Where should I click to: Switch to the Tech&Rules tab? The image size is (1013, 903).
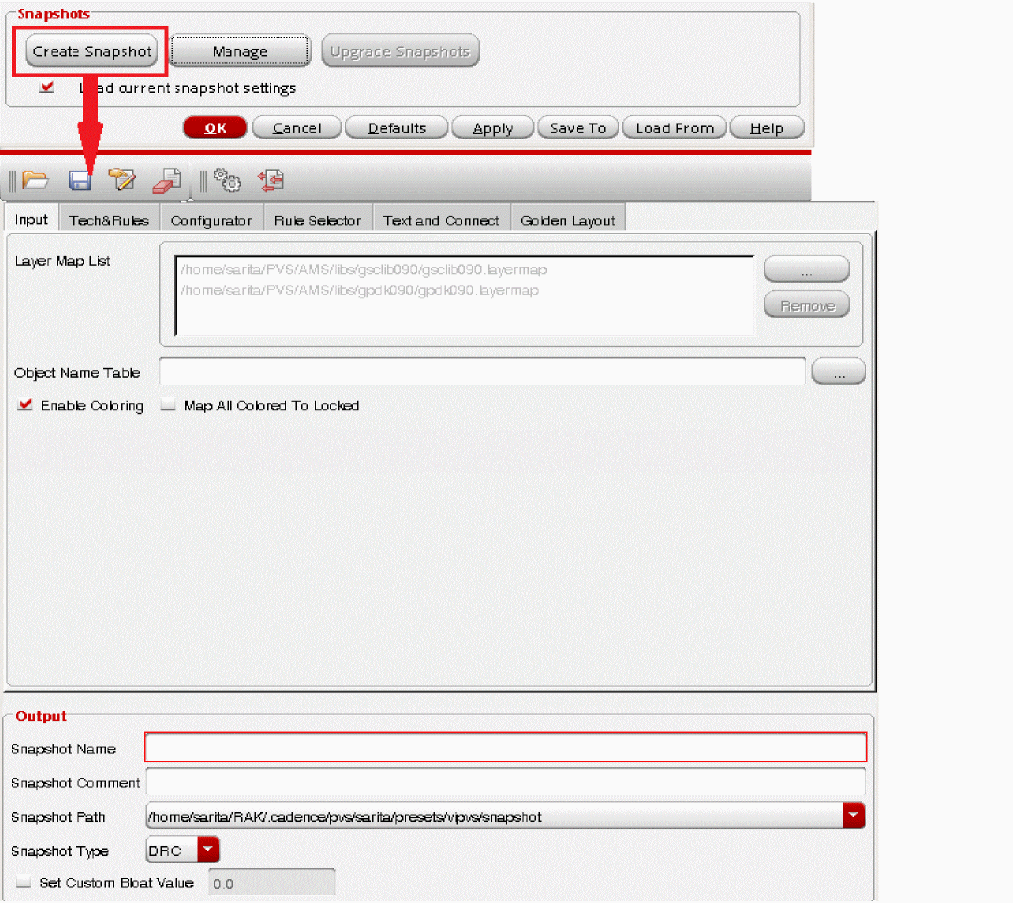109,220
